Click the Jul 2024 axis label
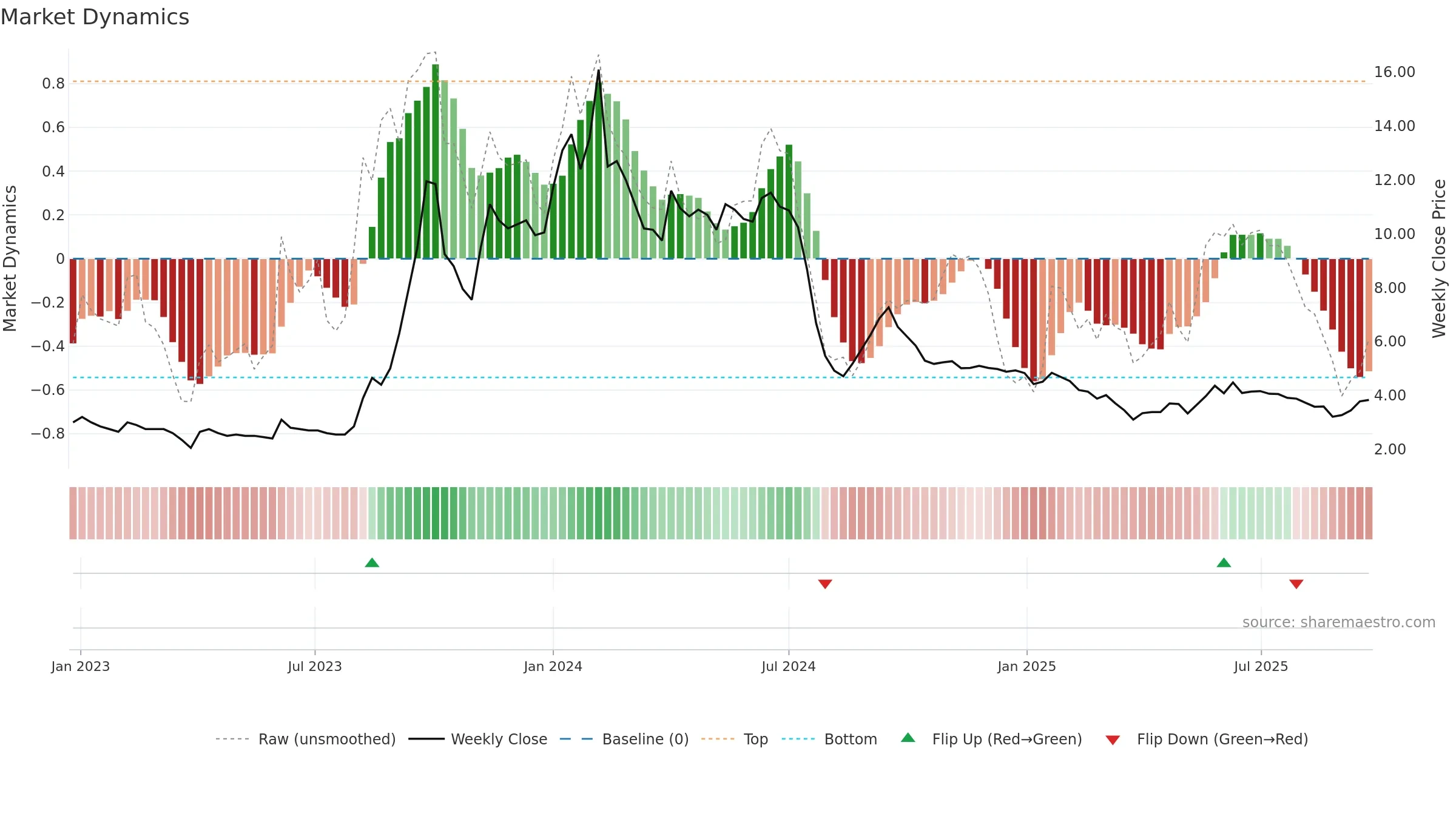Image resolution: width=1456 pixels, height=819 pixels. (789, 666)
